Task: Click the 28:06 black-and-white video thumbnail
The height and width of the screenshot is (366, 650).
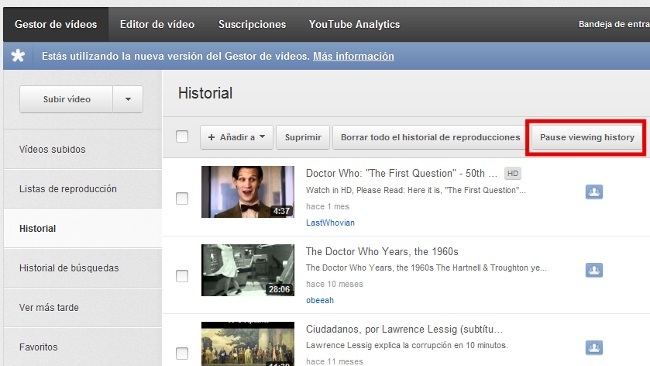Action: (x=248, y=270)
